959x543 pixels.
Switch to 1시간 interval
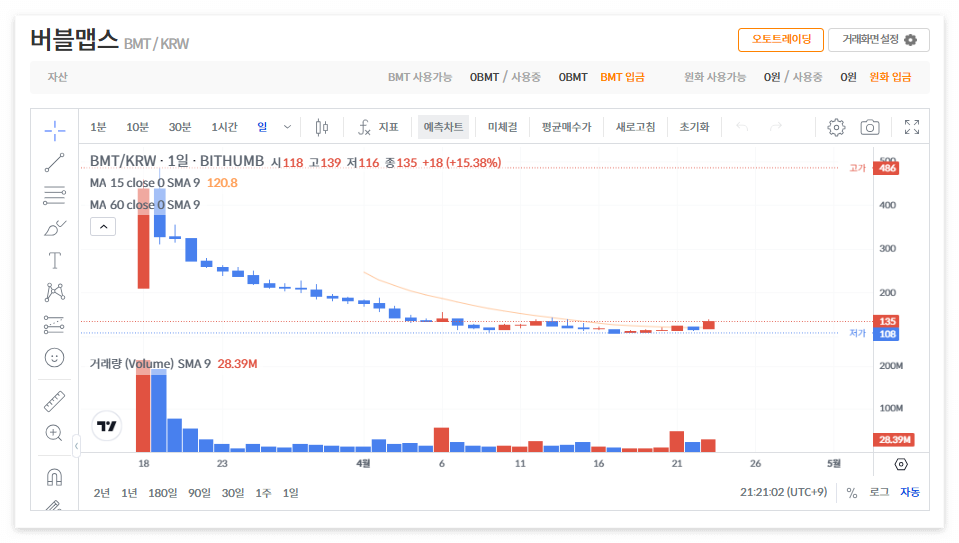coord(224,127)
